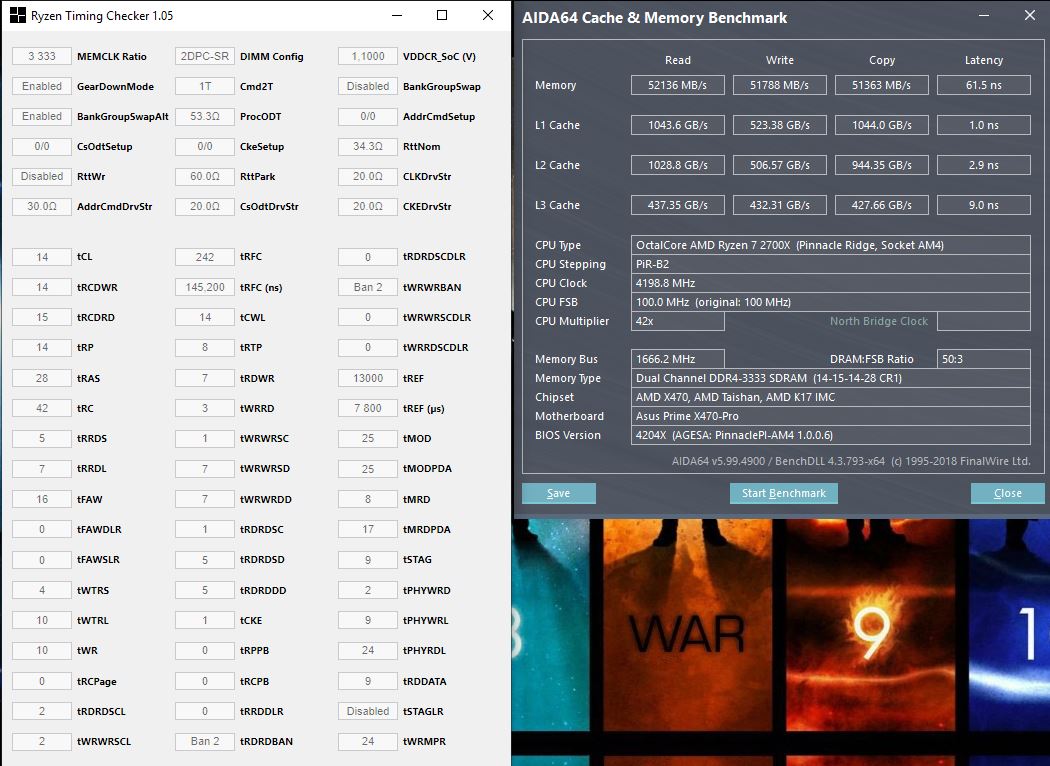This screenshot has height=766, width=1050.
Task: Select the RttPark 60.0Ω field
Action: [204, 177]
